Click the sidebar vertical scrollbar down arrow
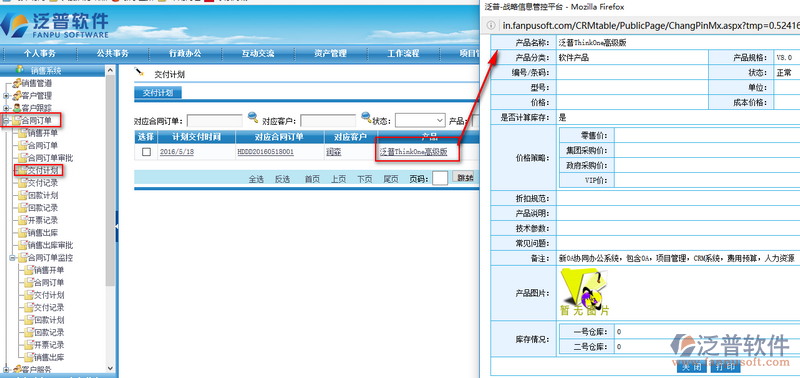Screen dimensions: 800x378 tap(110, 368)
